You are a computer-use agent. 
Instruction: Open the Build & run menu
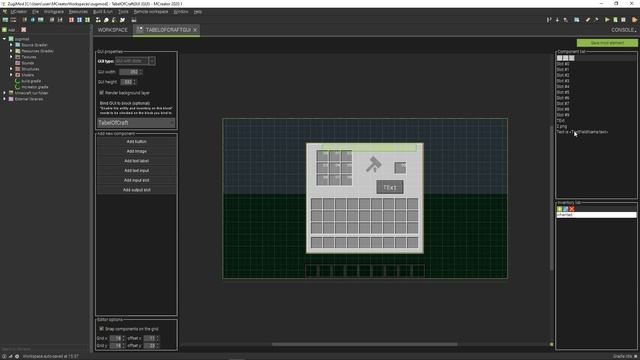pos(103,12)
